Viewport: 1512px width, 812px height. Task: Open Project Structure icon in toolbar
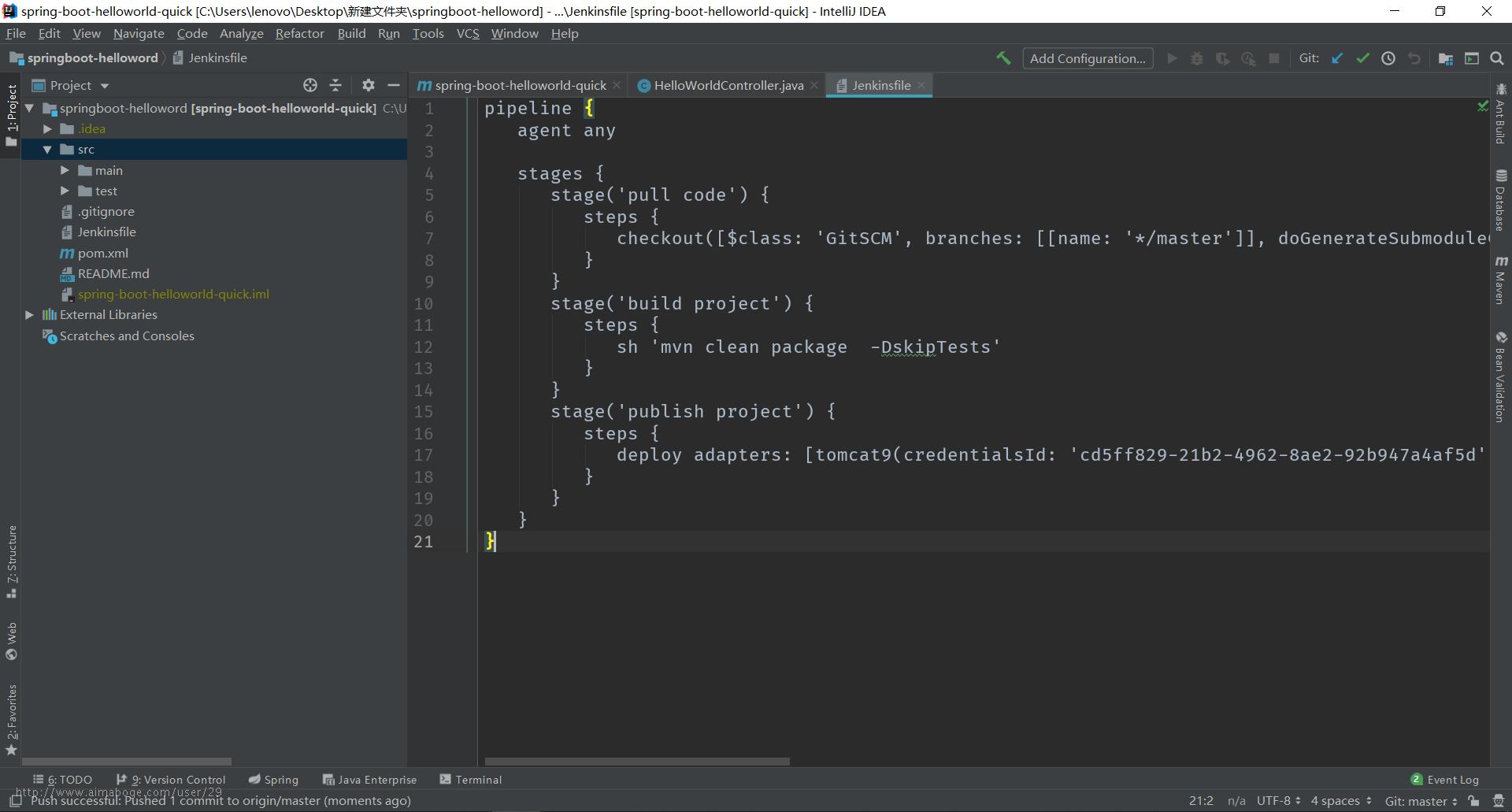point(1446,58)
